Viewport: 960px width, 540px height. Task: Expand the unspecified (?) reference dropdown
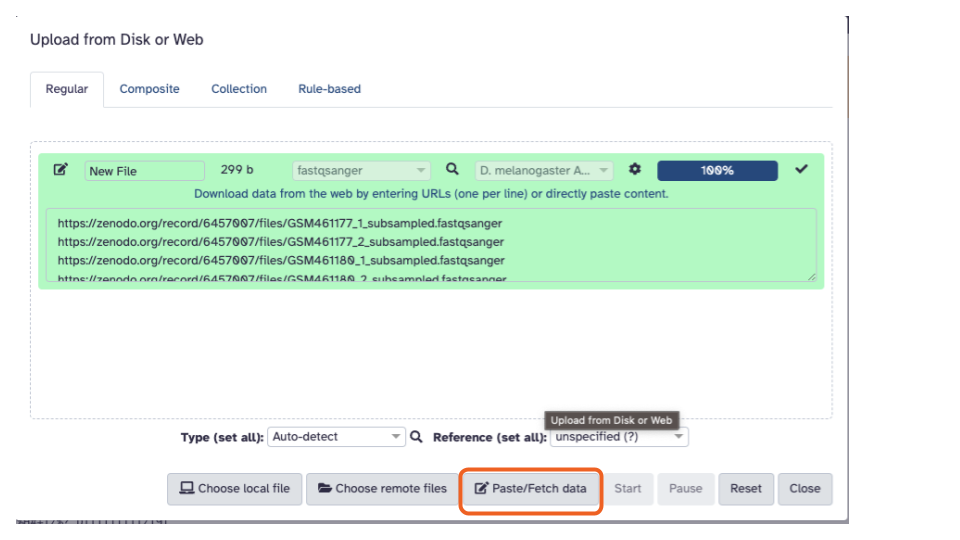tap(619, 437)
